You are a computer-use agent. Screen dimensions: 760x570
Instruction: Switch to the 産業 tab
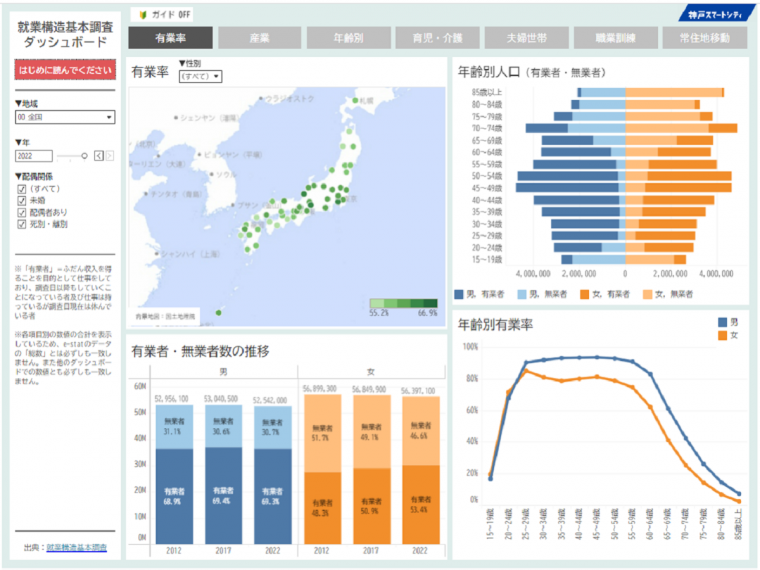click(x=260, y=38)
